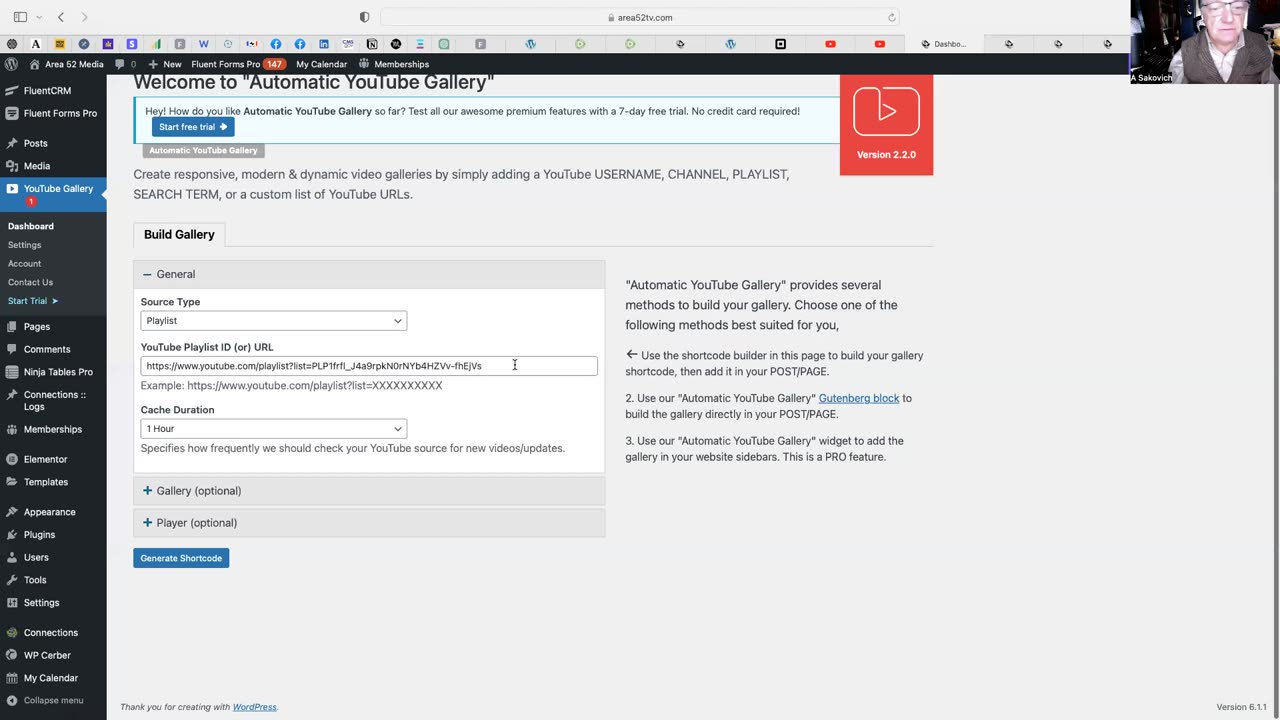
Task: Click the Templates folder icon in sidebar
Action: tap(12, 482)
